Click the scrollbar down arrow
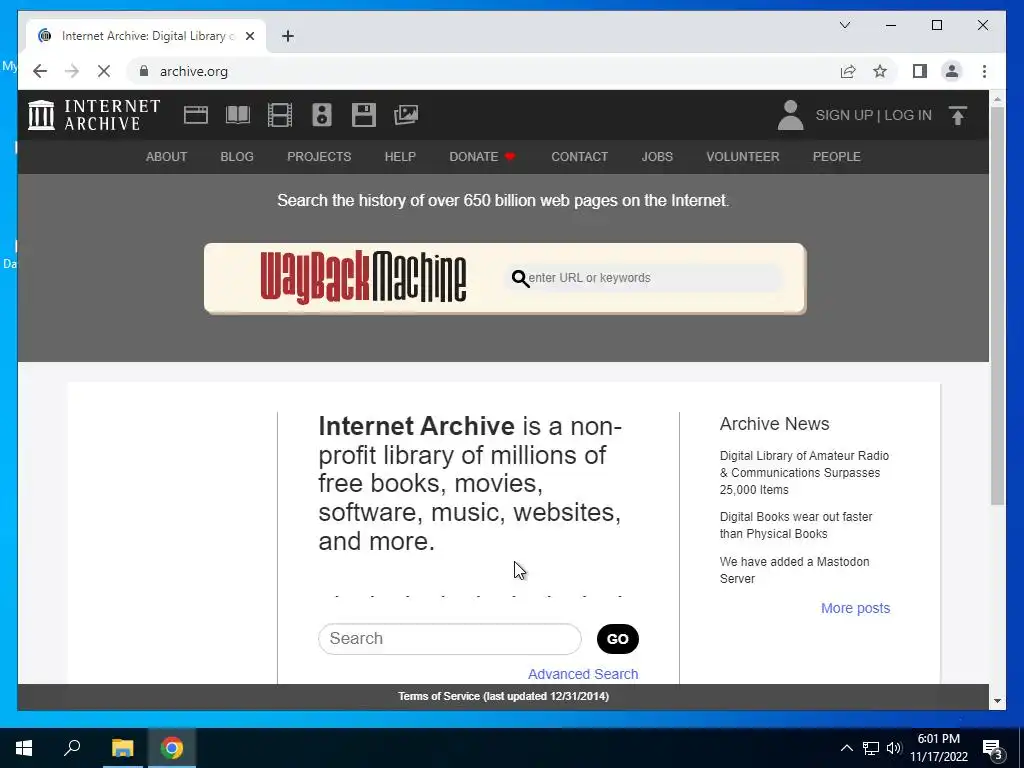The image size is (1024, 768). coord(997,701)
